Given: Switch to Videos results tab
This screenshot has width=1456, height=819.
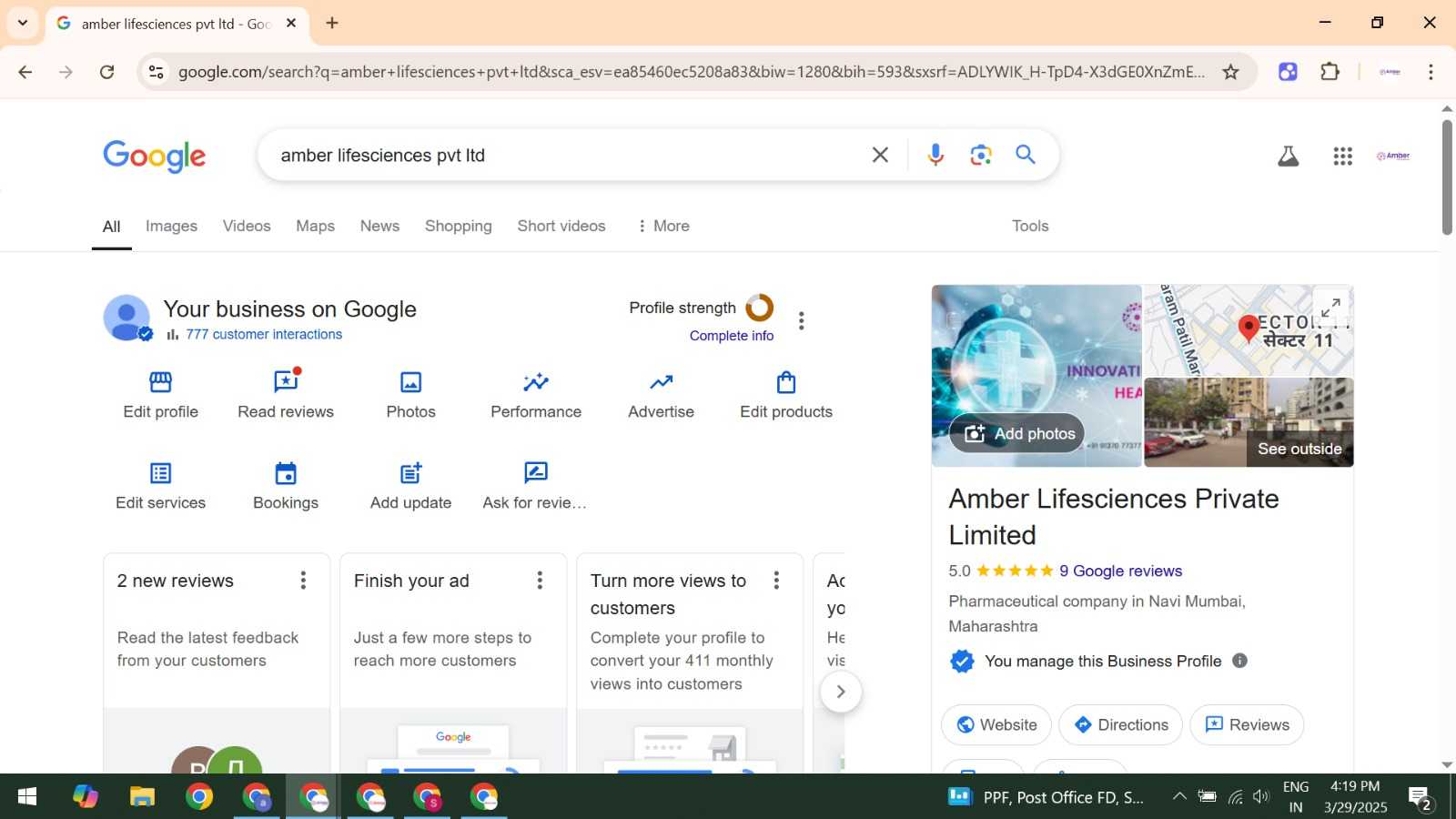Looking at the screenshot, I should click(x=247, y=226).
